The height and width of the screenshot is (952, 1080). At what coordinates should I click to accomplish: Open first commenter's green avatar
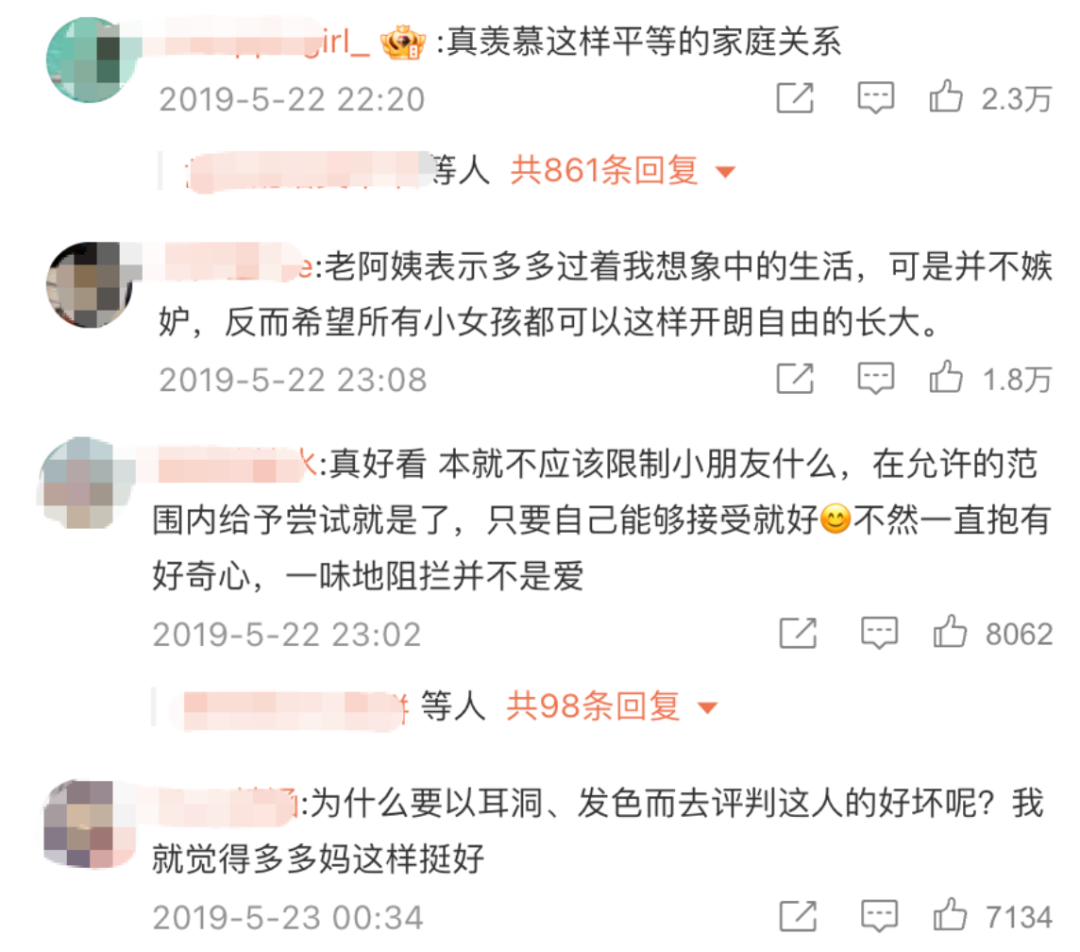pos(90,60)
